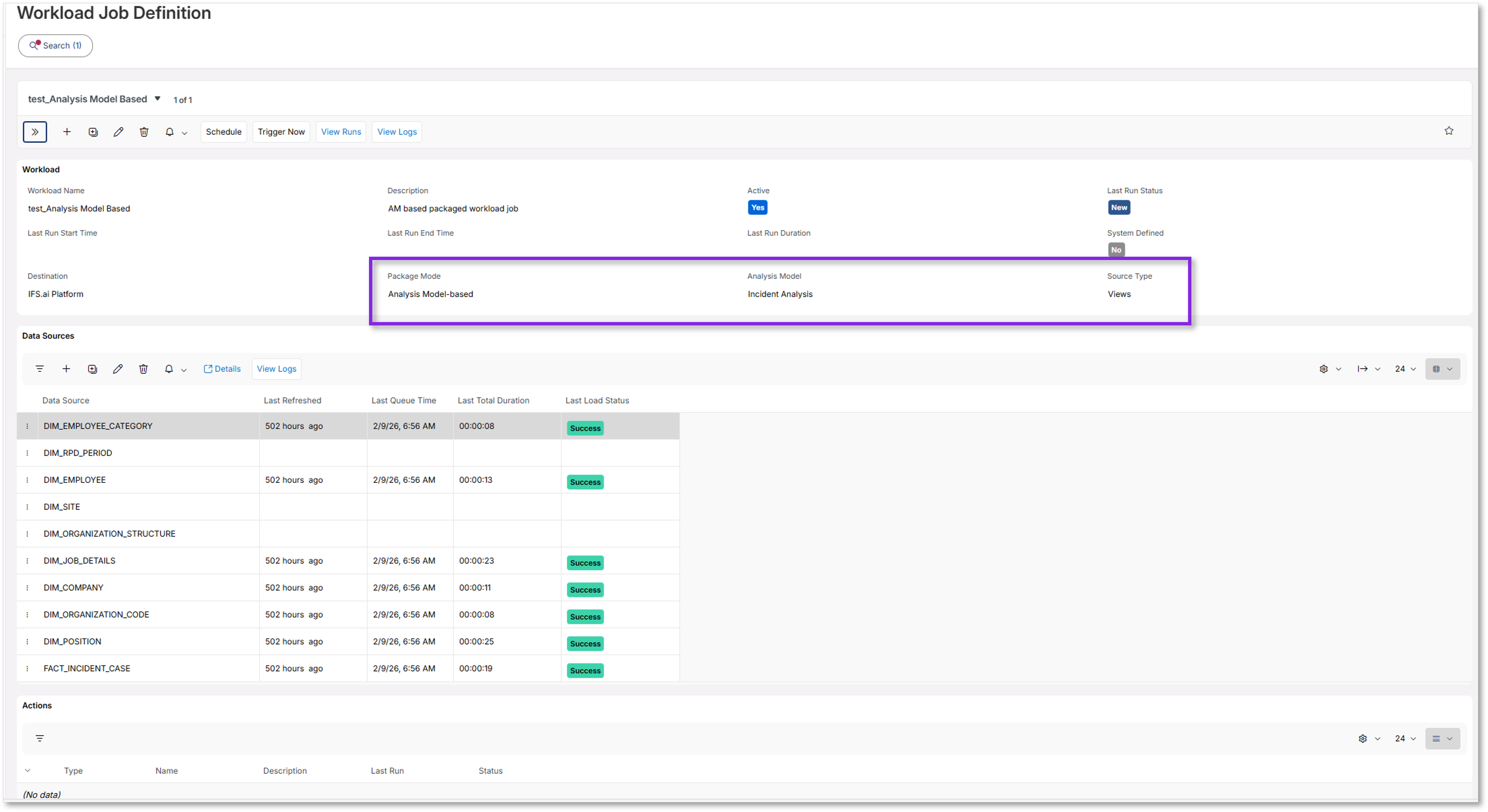Open the Search (1) filter
Image resolution: width=1488 pixels, height=812 pixels.
[x=55, y=46]
